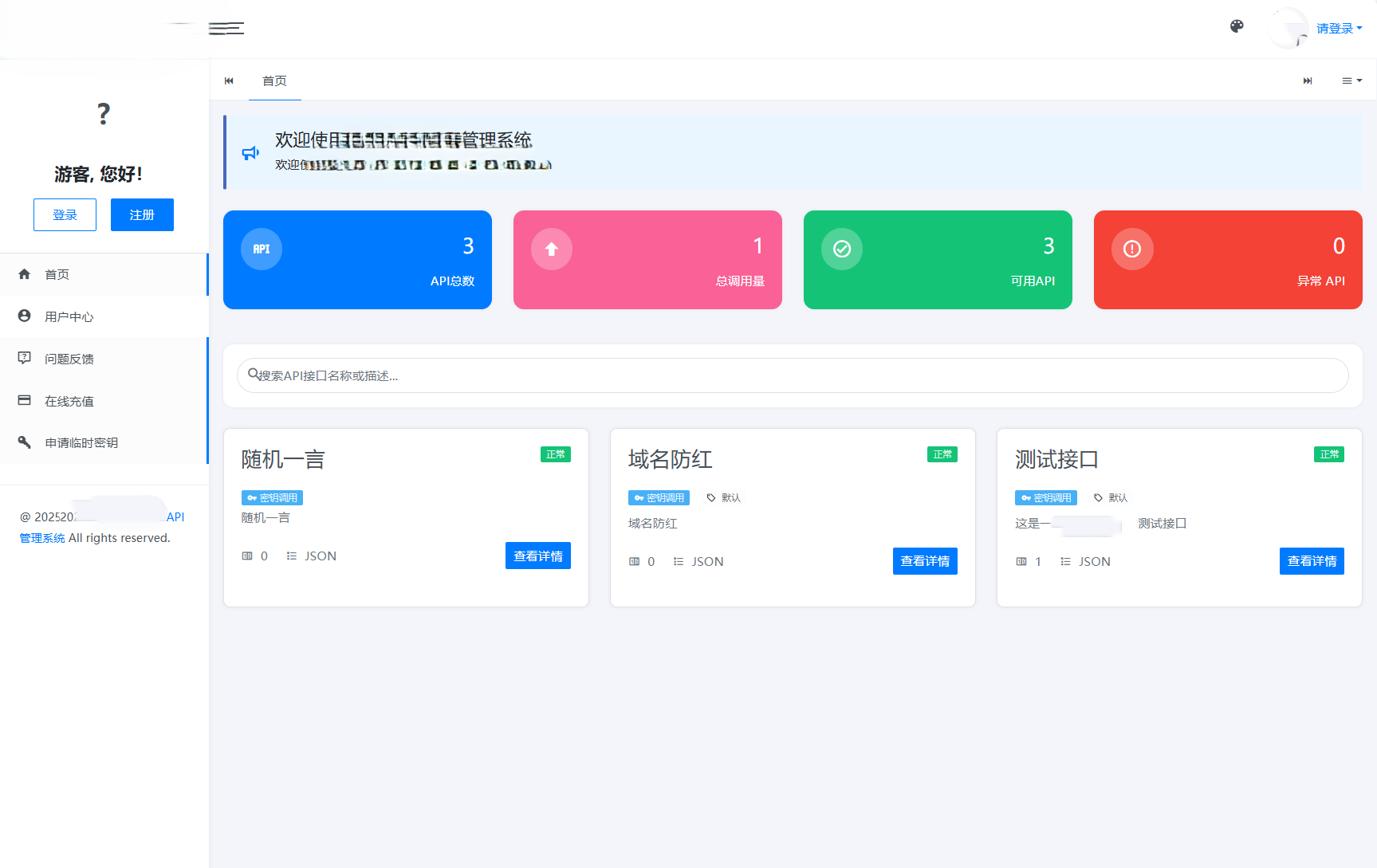This screenshot has height=868, width=1377.
Task: Click the guest question mark avatar
Action: click(104, 114)
